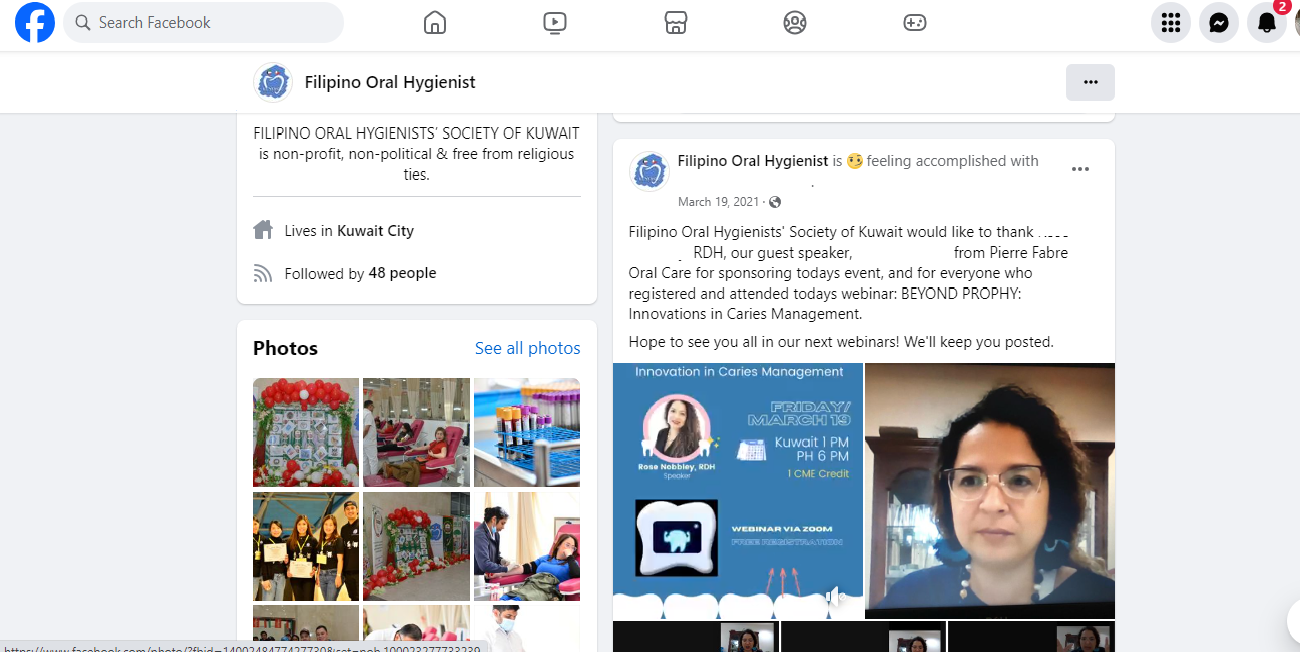
Task: Open the speaker webcam screenshot image
Action: click(x=990, y=491)
